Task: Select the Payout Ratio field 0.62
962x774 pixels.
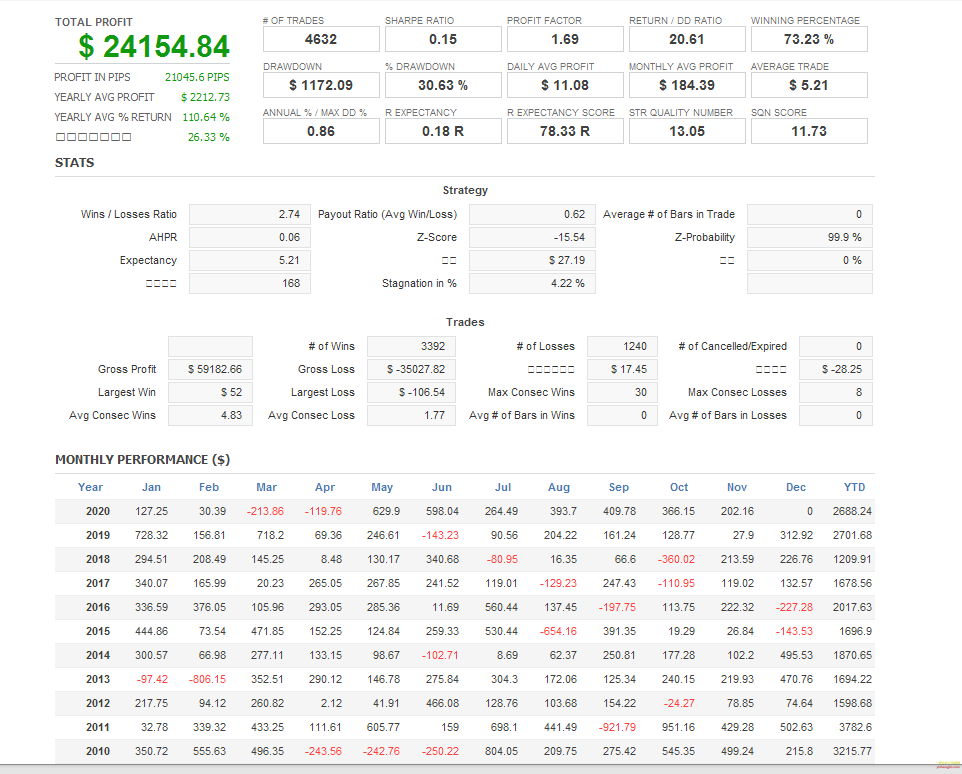Action: click(x=532, y=215)
